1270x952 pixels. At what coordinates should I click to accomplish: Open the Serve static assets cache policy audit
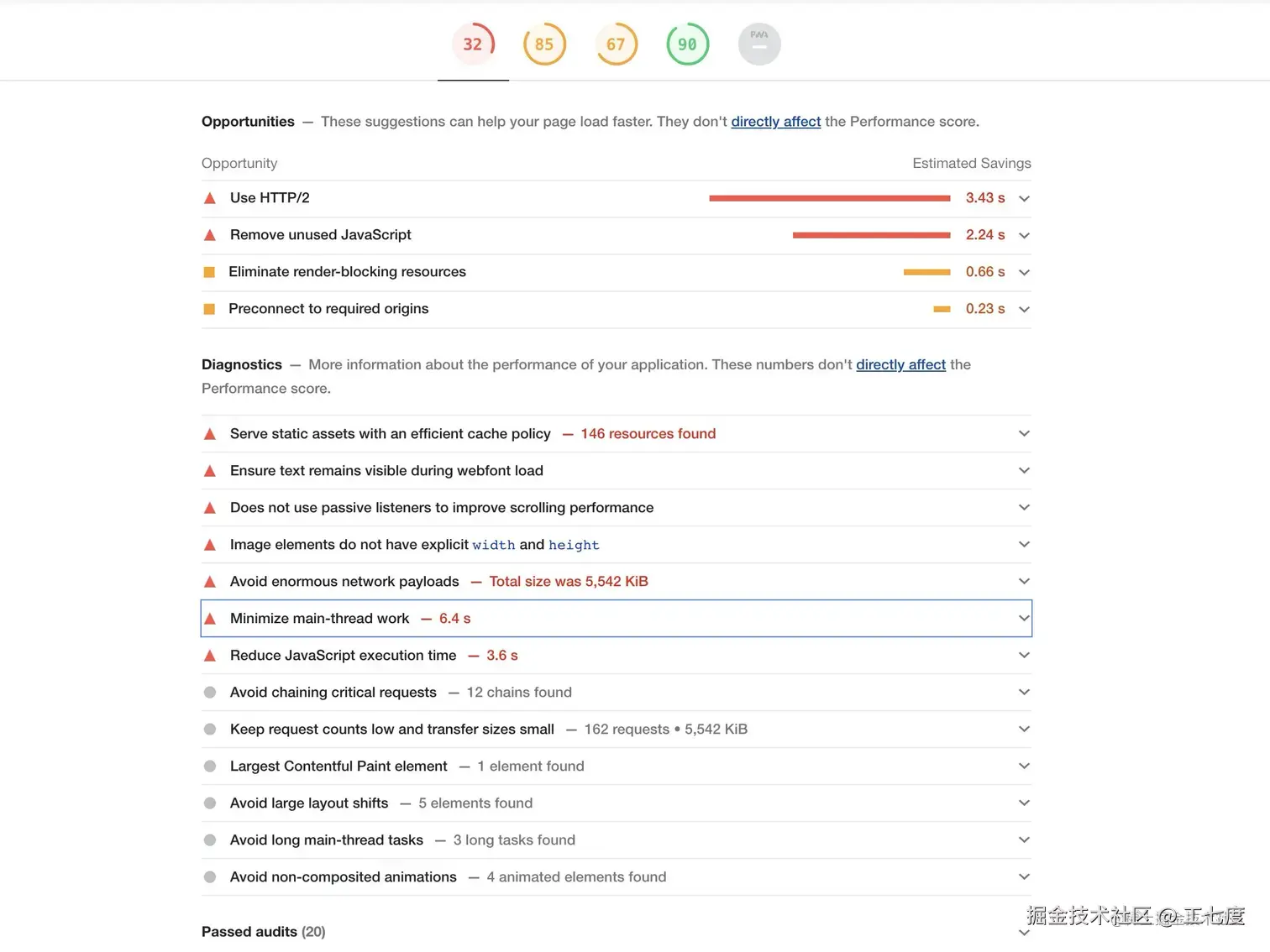coord(390,434)
